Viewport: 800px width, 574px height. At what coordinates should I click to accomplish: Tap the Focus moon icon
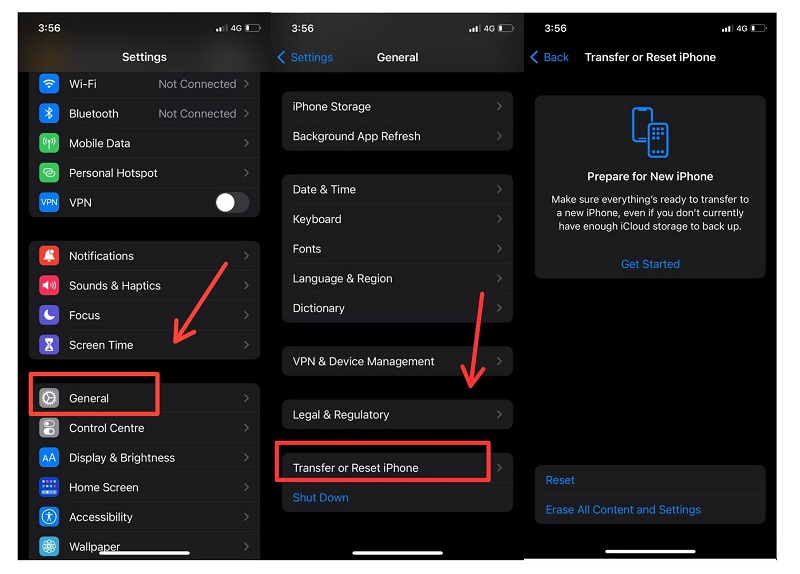tap(49, 315)
